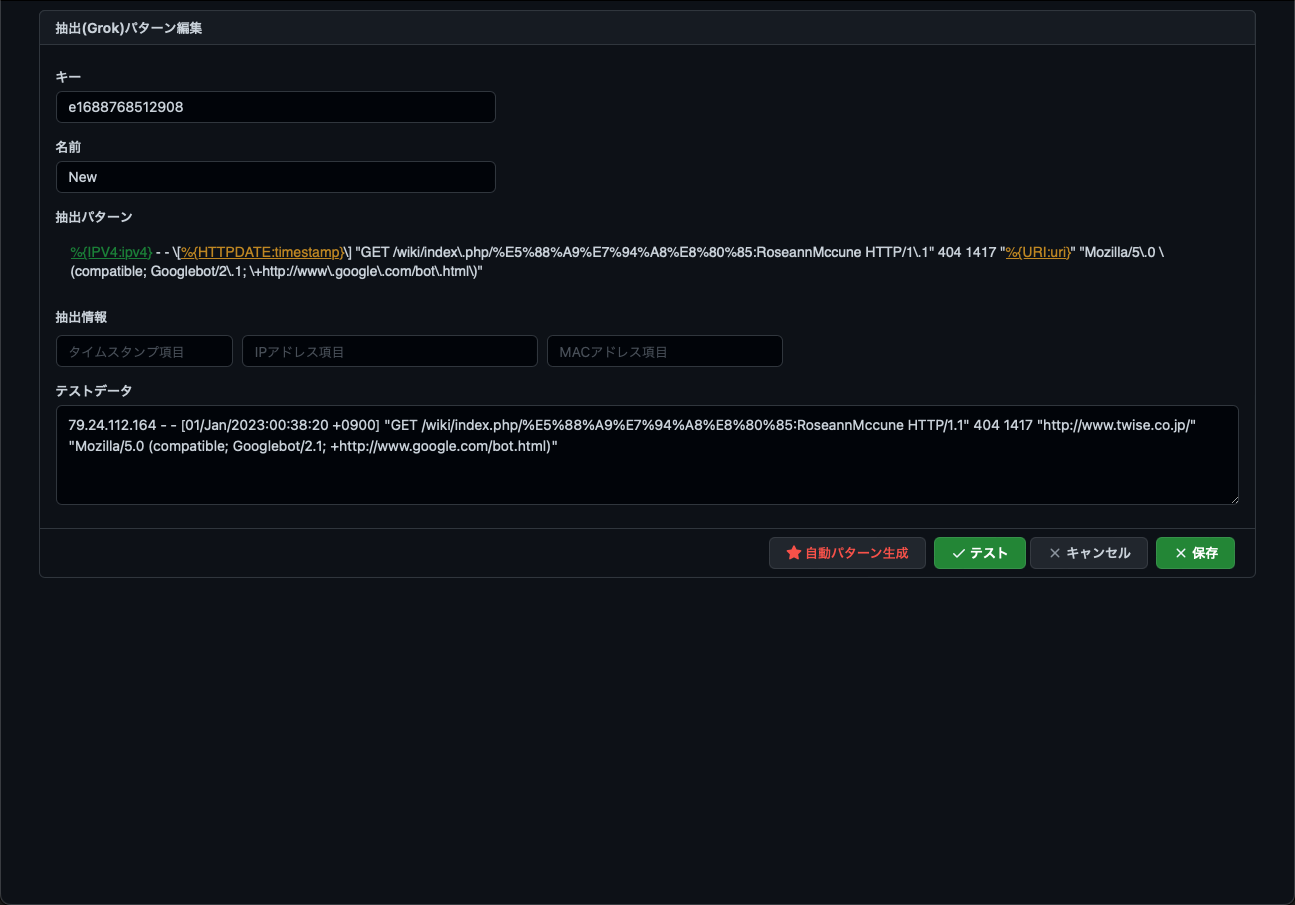Screen dimensions: 1295x905
Task: Click the star icon for auto pattern generation
Action: pyautogui.click(x=794, y=553)
